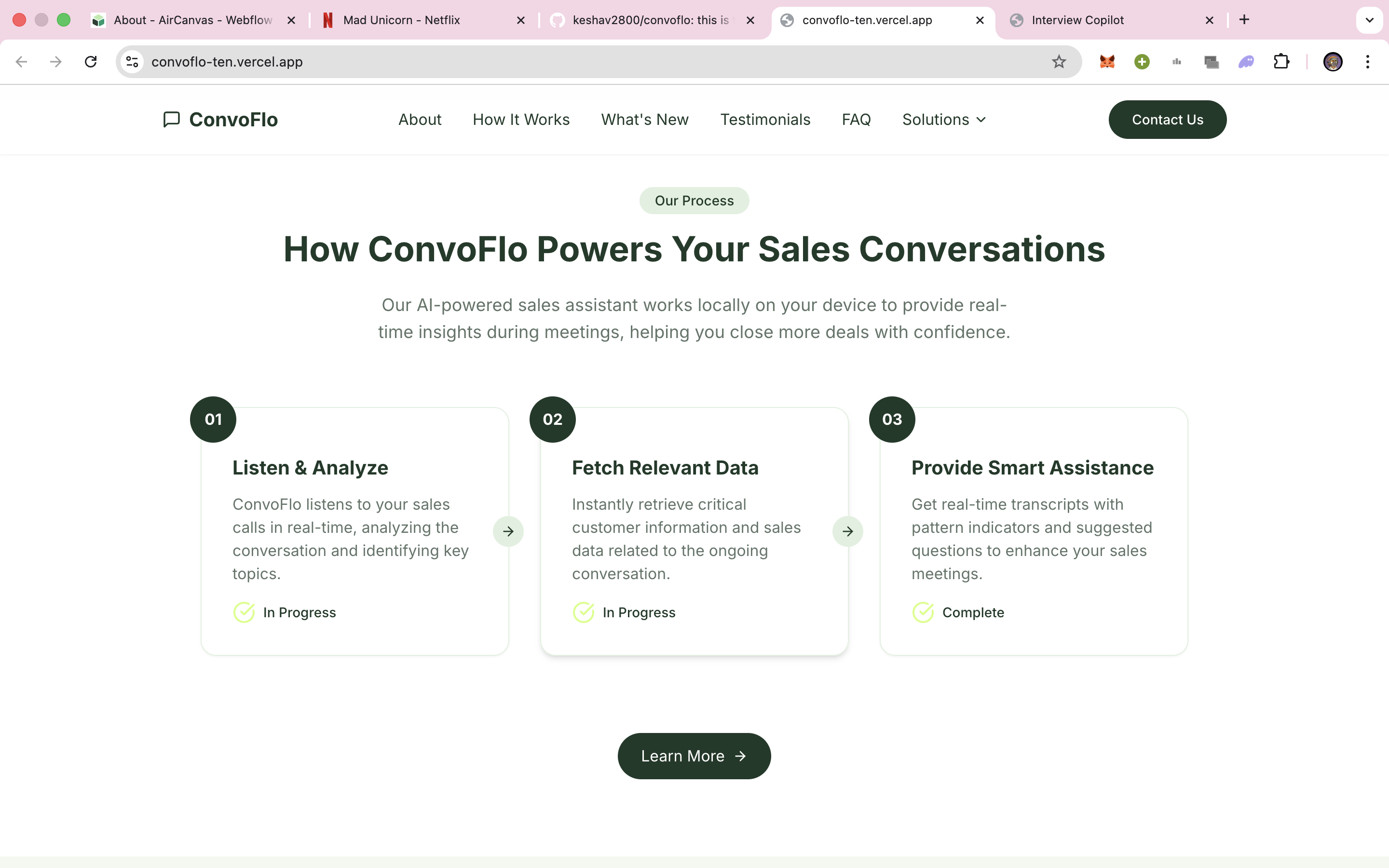Screen dimensions: 1389x868
Task: Close the Mad Unicorn - Netflix tab
Action: pos(520,20)
